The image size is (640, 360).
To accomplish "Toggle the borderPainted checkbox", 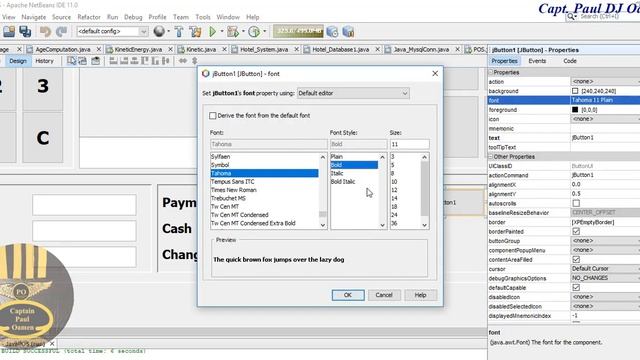I will [576, 231].
